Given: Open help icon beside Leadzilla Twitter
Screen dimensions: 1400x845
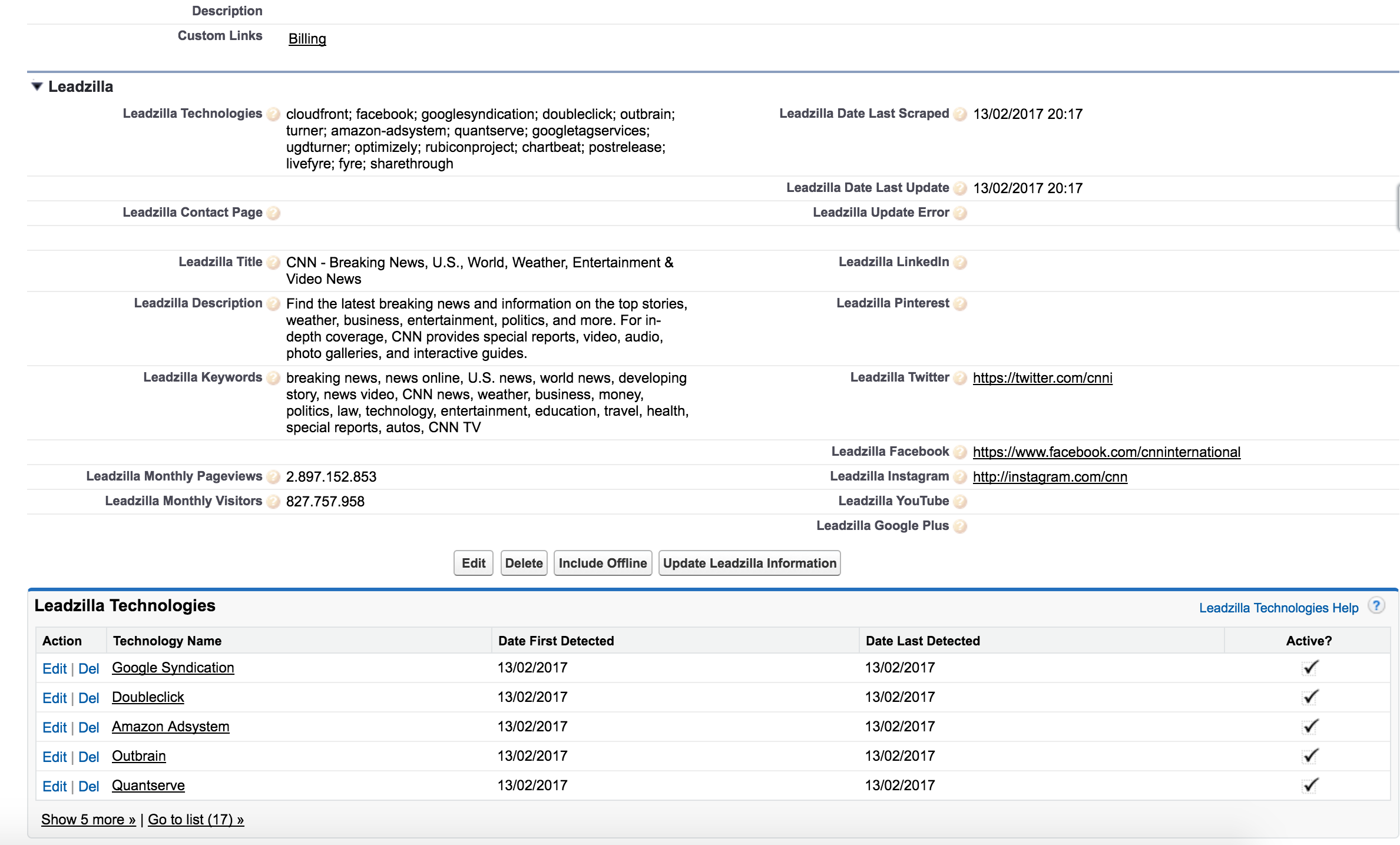Looking at the screenshot, I should 960,378.
